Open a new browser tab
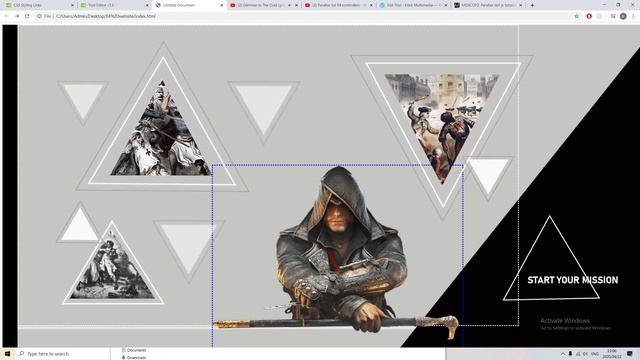The width and height of the screenshot is (640, 360). pyautogui.click(x=532, y=5)
